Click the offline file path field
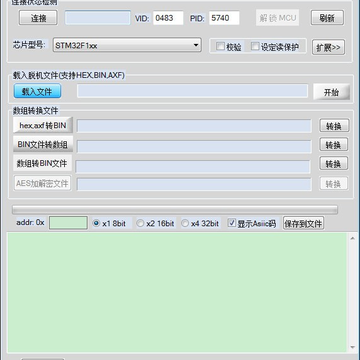 tap(192, 91)
